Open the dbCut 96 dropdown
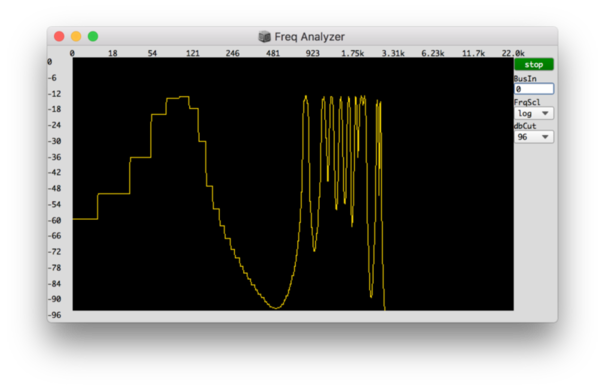This screenshot has width=605, height=390. click(534, 137)
